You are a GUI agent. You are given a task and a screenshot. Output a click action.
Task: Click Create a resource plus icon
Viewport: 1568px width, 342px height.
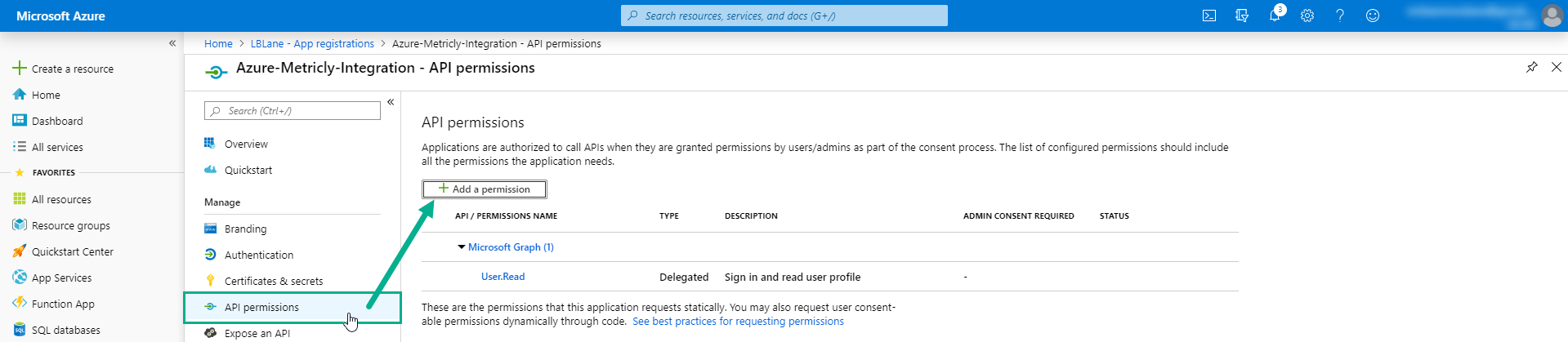(x=20, y=68)
